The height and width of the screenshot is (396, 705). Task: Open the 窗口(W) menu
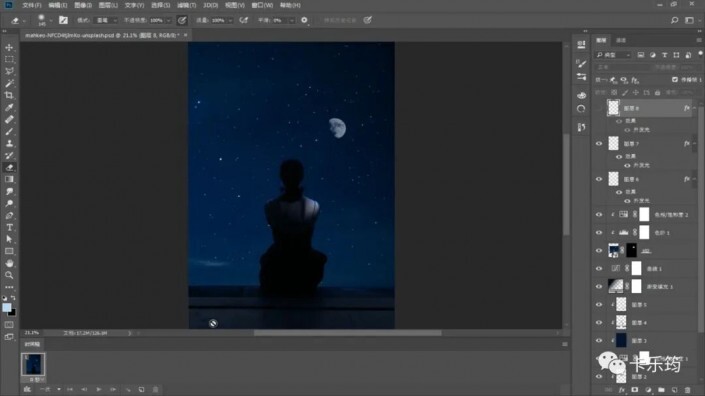263,5
